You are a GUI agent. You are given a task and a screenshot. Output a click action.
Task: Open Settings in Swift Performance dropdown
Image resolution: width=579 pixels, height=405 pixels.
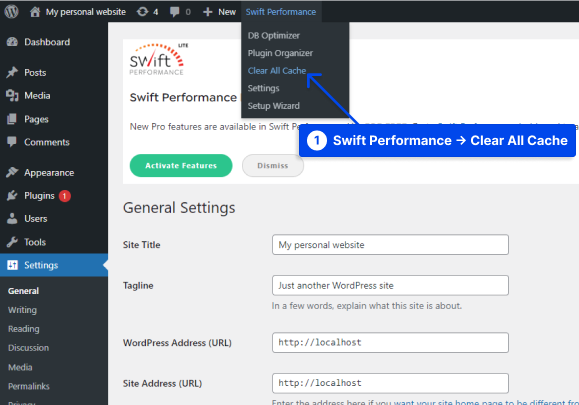(x=264, y=88)
